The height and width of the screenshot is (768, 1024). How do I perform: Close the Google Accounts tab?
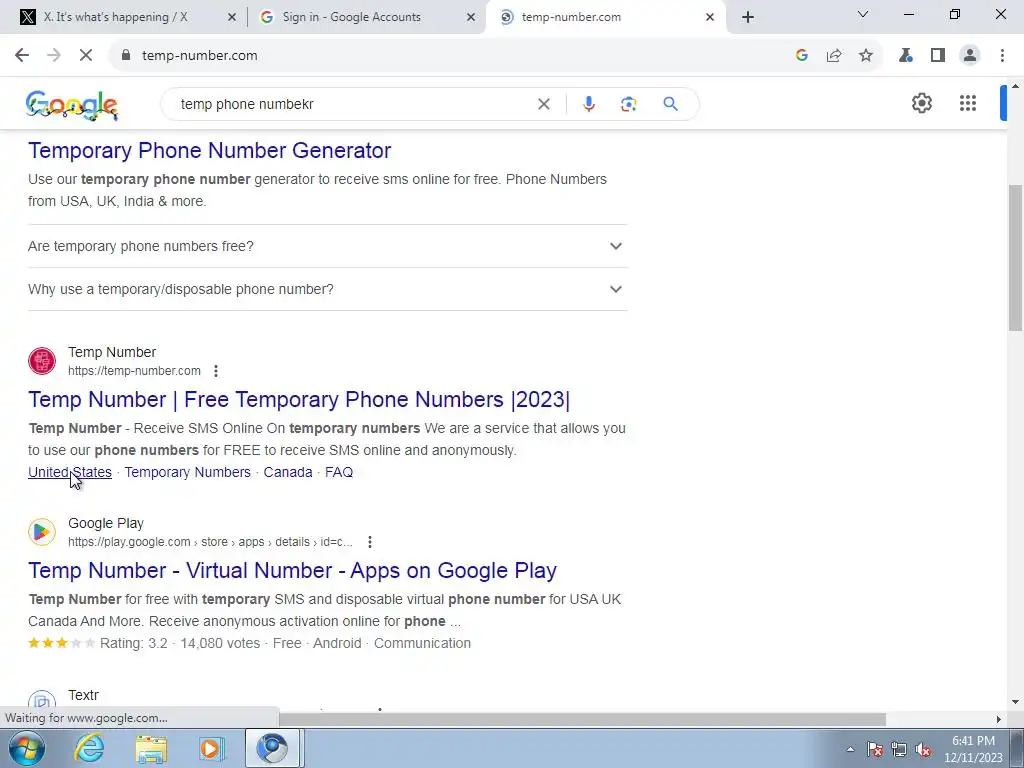click(470, 17)
